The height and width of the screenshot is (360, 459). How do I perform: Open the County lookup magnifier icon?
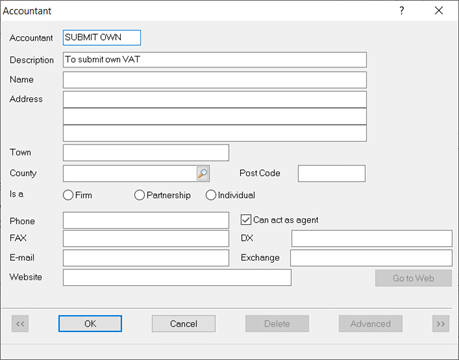tap(203, 173)
